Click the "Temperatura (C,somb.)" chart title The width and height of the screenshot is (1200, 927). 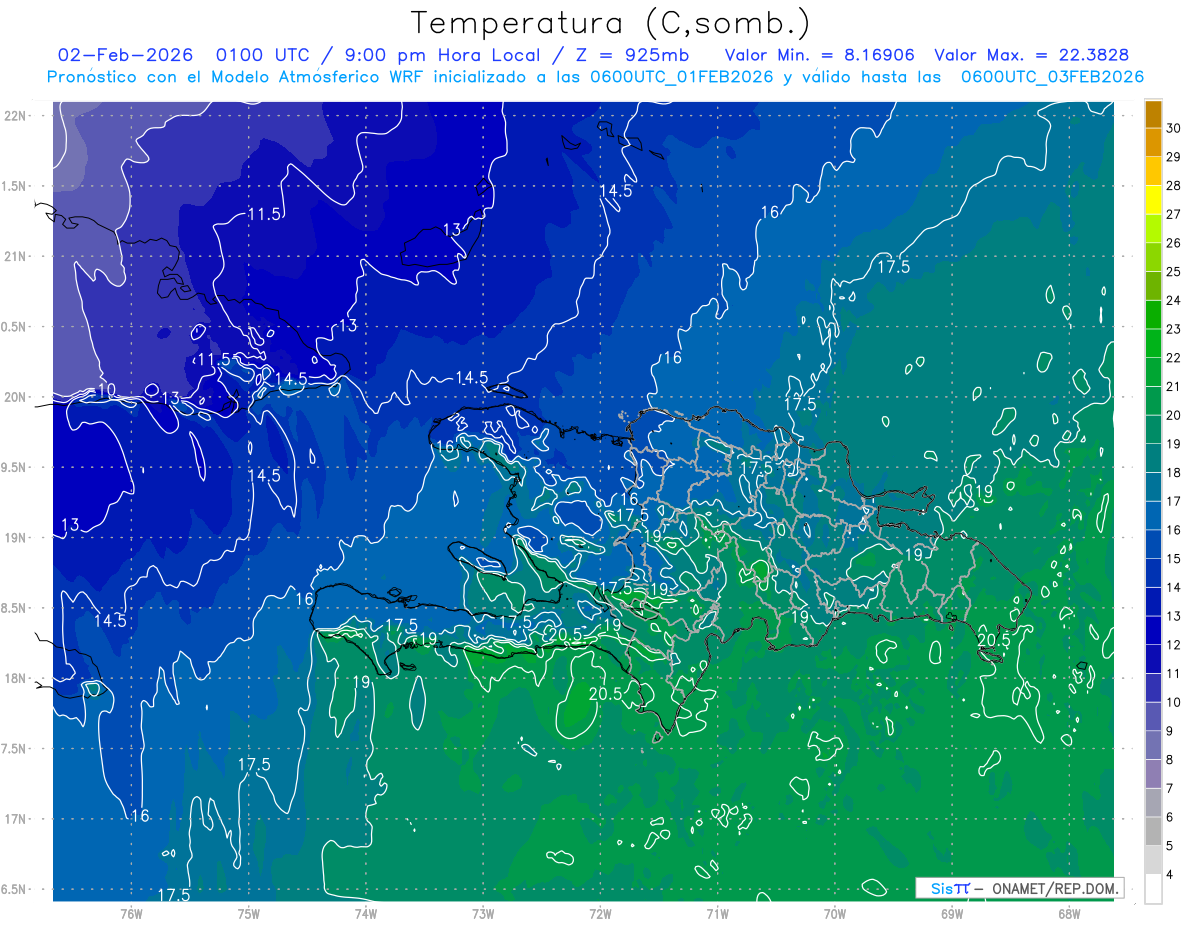pos(610,23)
